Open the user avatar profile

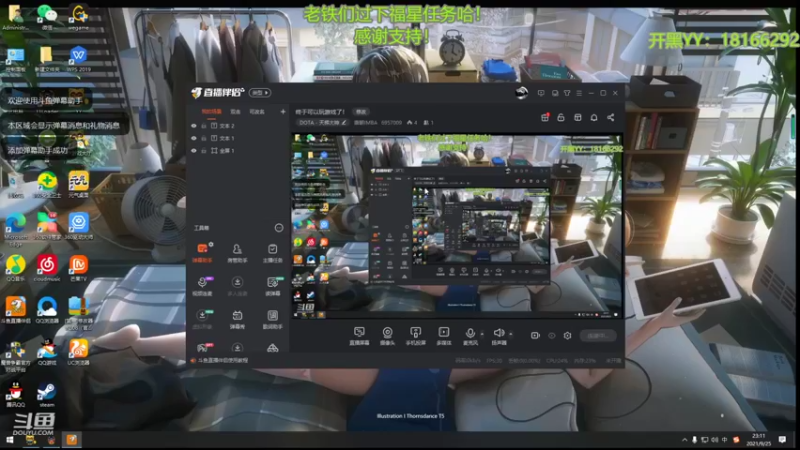521,93
